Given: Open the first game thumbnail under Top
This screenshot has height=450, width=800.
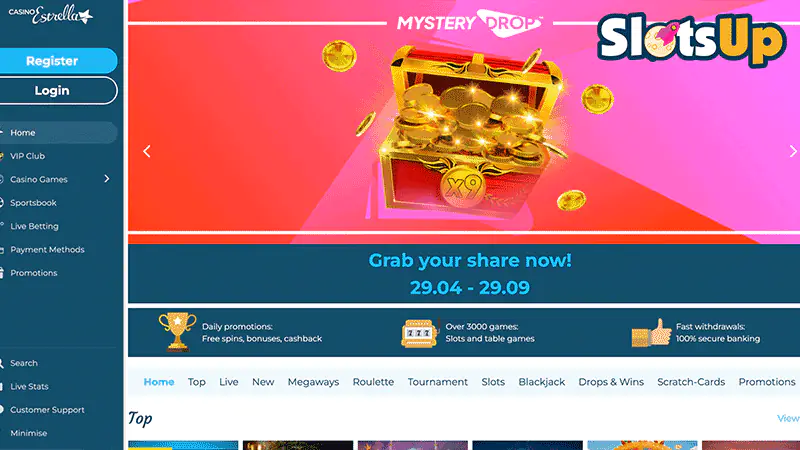Looking at the screenshot, I should [183, 445].
